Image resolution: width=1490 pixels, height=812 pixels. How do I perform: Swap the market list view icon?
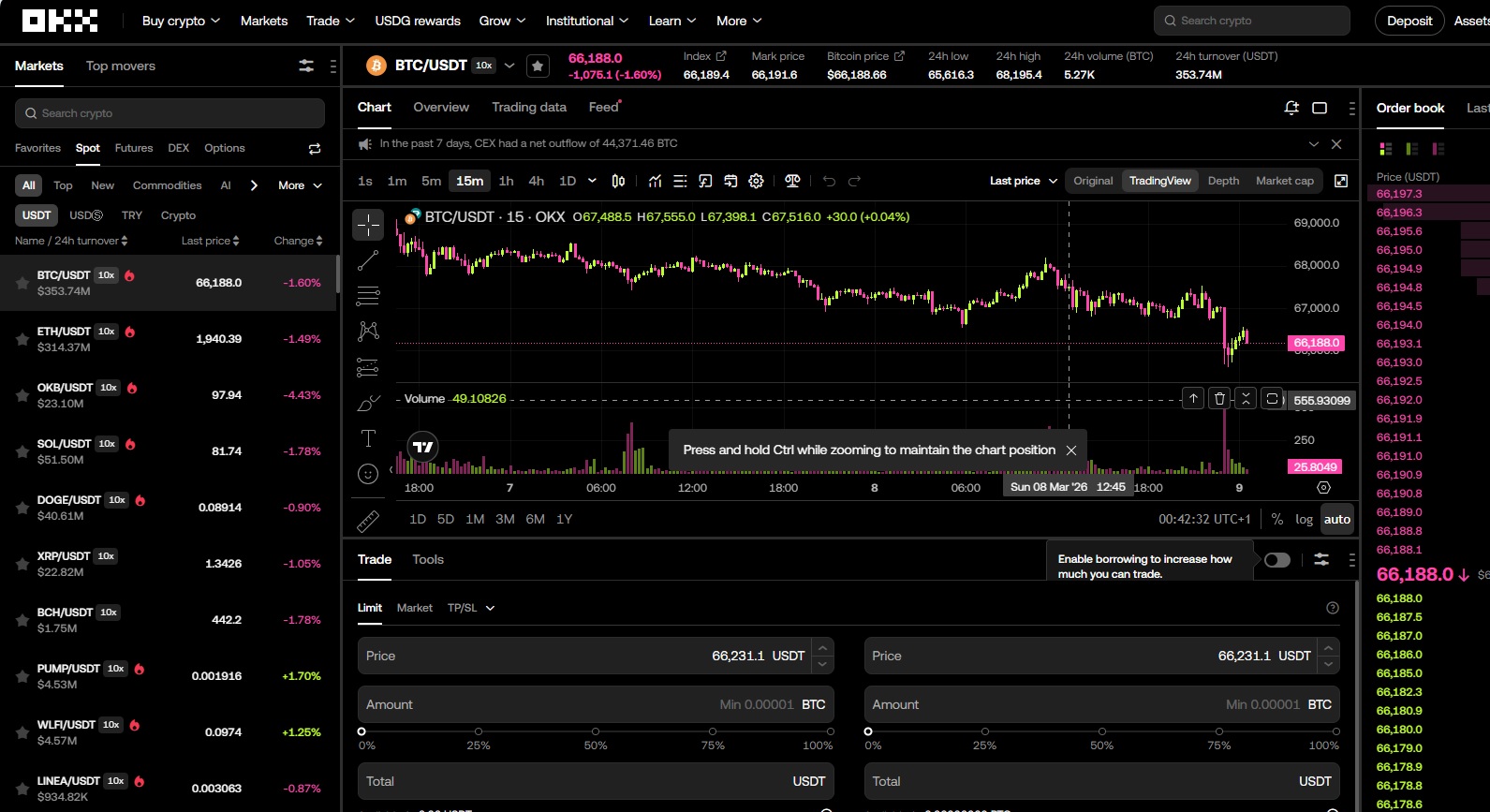click(315, 149)
